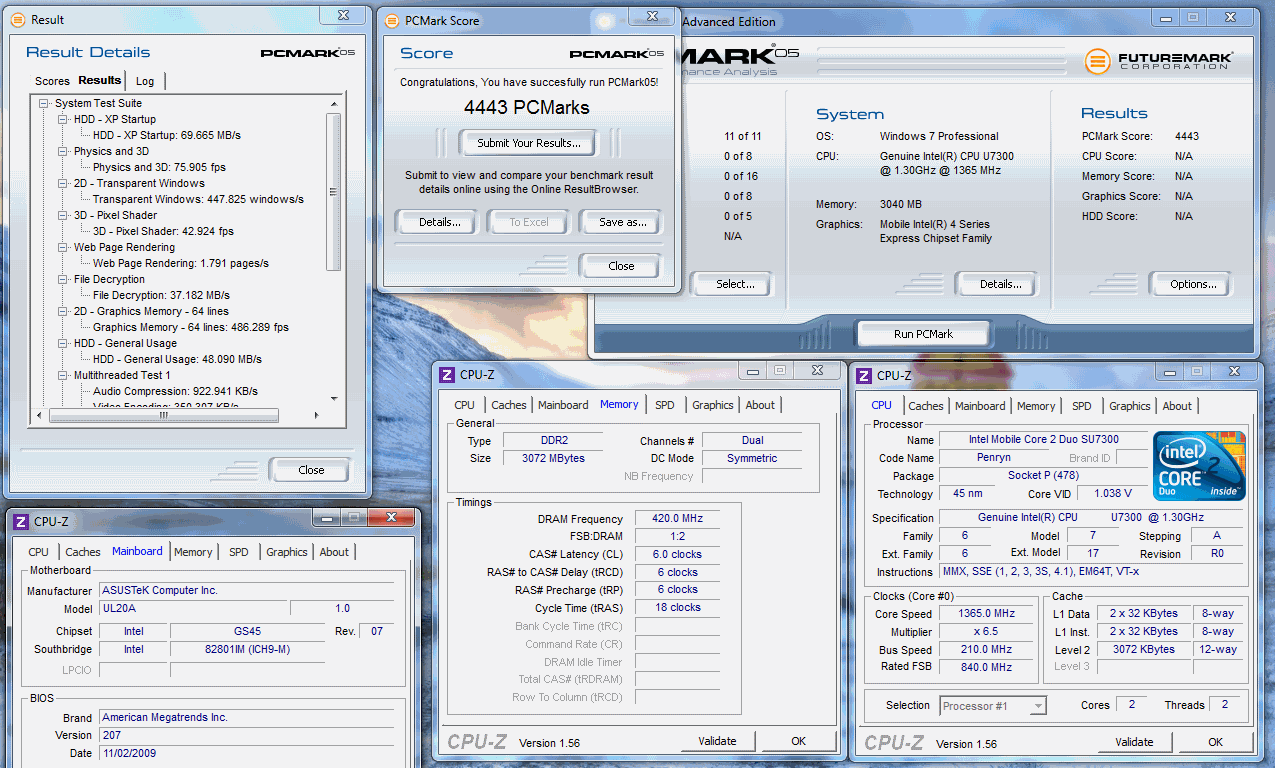Click OK in the CPU-Z processor window
Image resolution: width=1275 pixels, height=768 pixels.
point(1215,742)
